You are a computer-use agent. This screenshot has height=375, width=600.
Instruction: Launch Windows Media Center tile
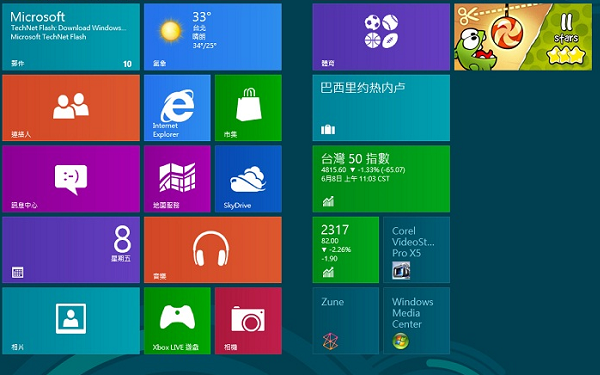(417, 321)
